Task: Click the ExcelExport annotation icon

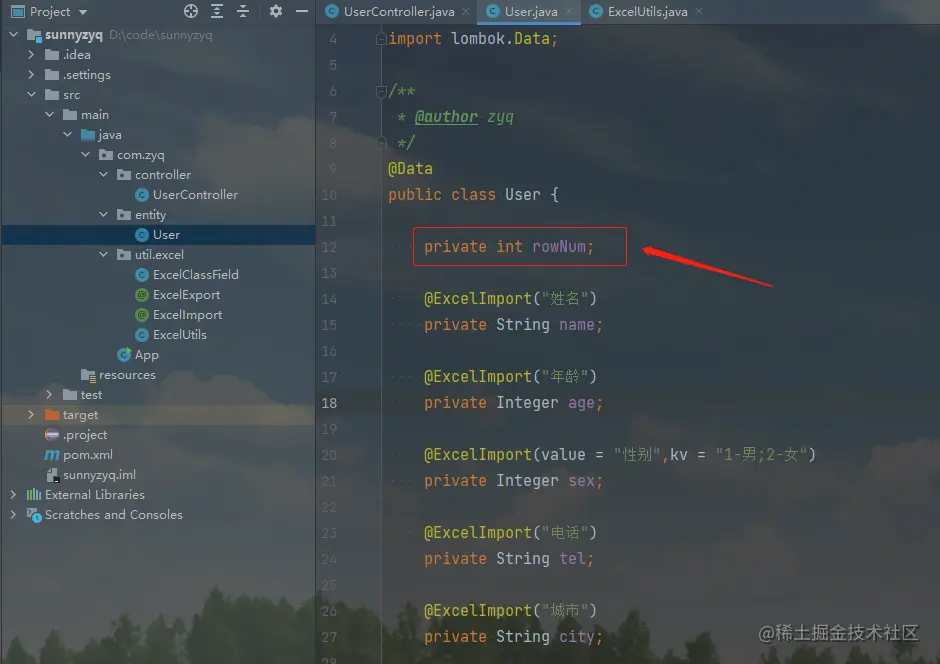Action: click(x=141, y=295)
